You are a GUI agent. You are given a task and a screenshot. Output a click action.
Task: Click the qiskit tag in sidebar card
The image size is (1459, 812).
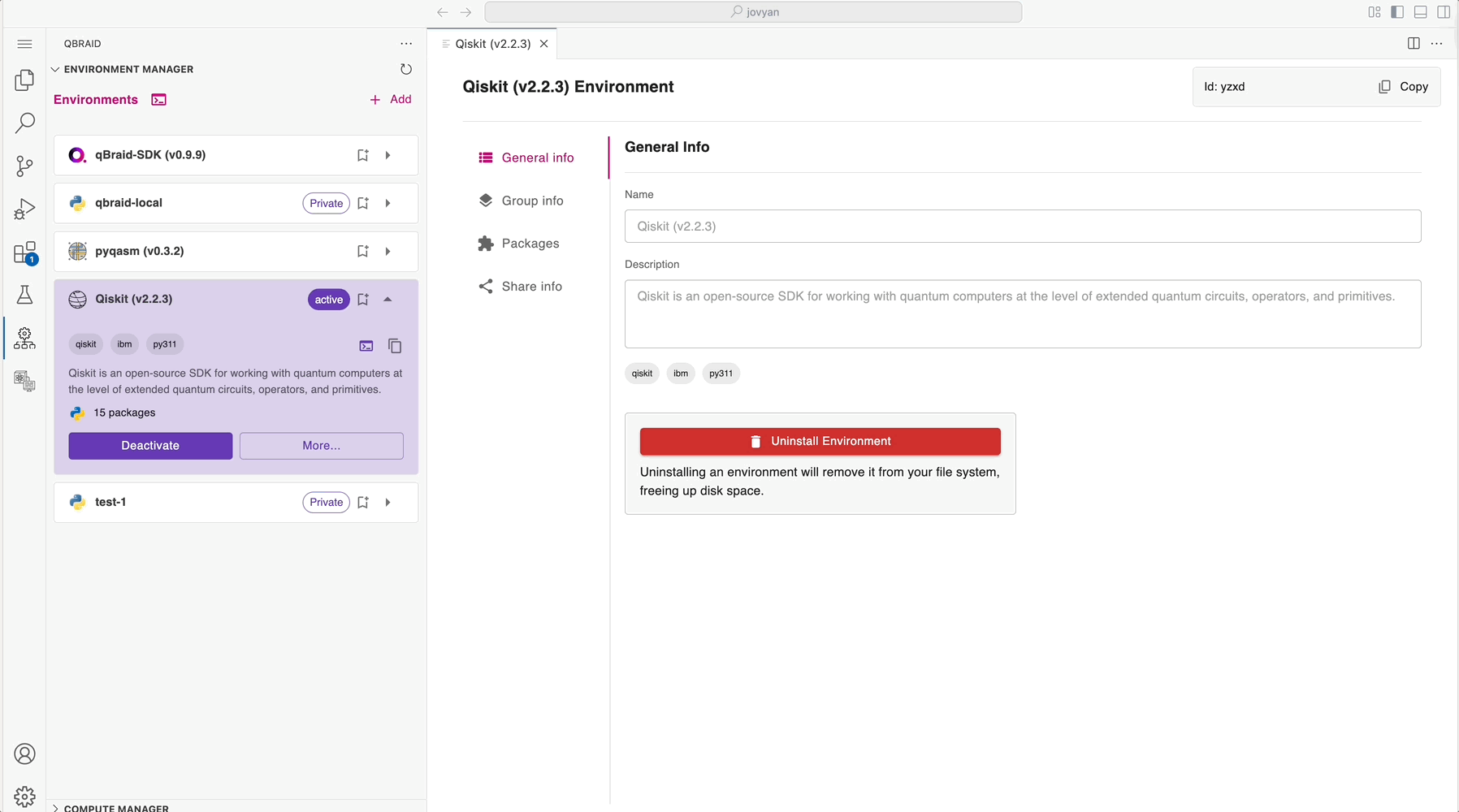point(86,344)
